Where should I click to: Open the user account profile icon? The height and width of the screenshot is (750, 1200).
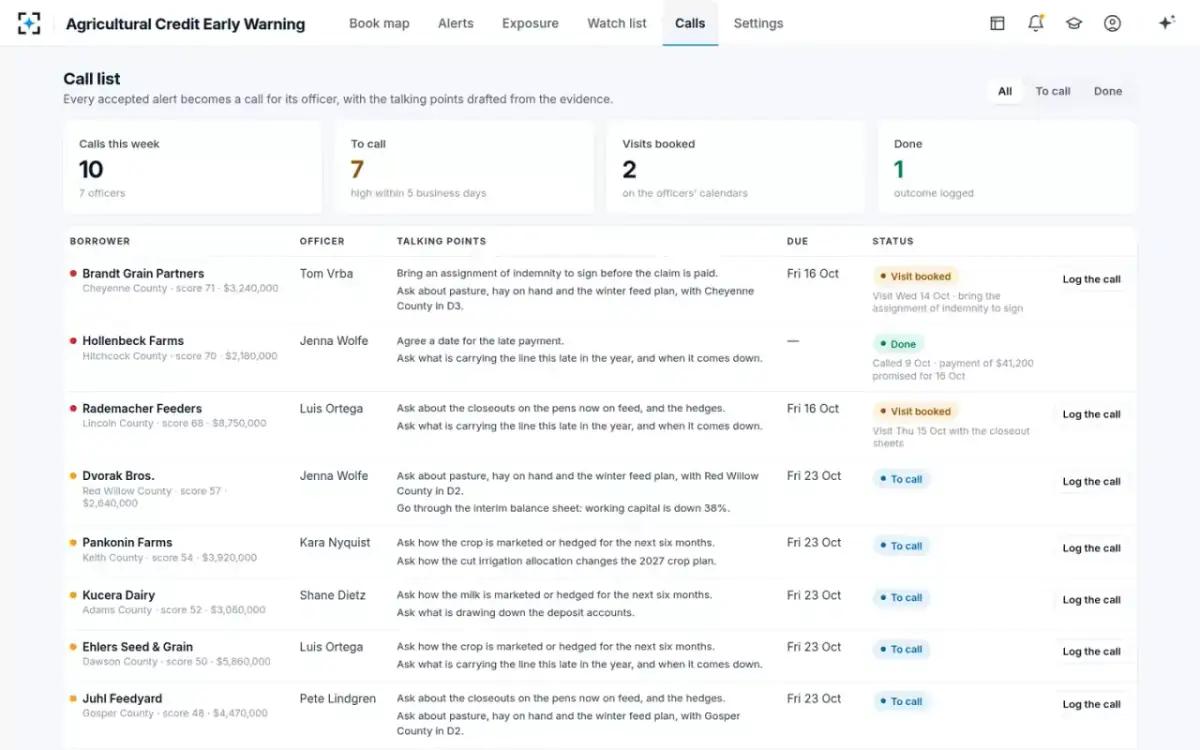click(1112, 23)
